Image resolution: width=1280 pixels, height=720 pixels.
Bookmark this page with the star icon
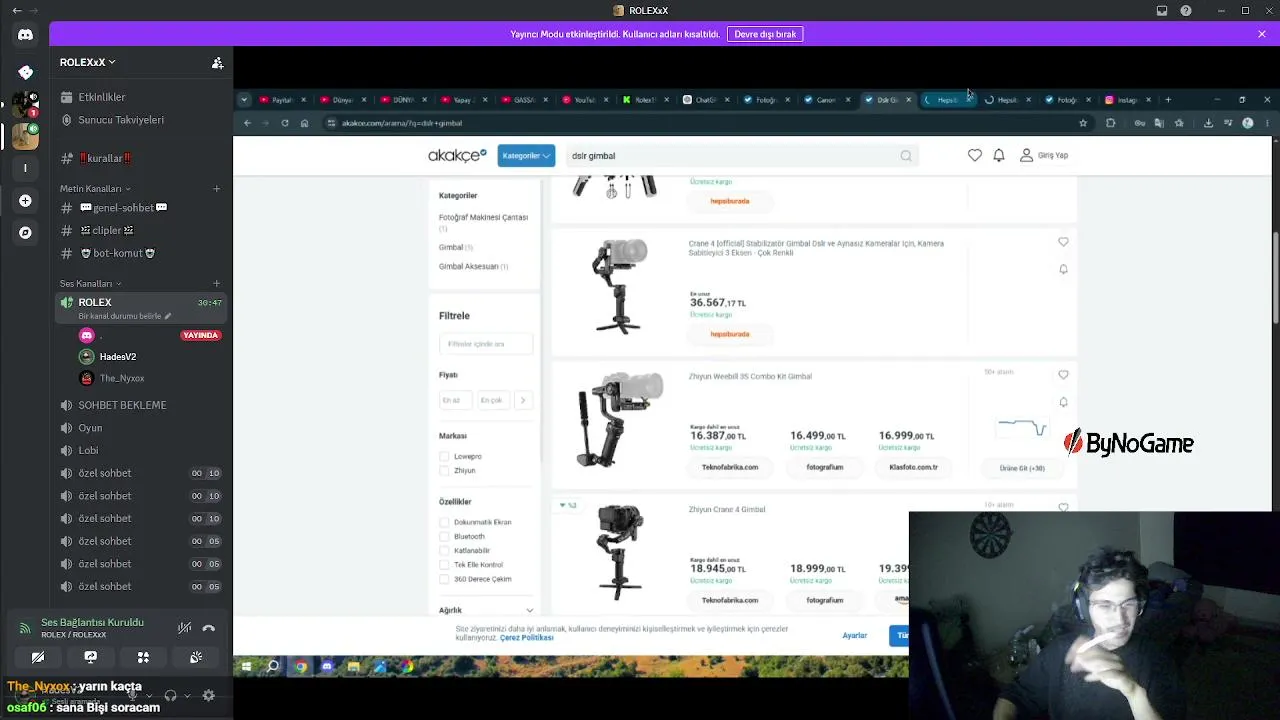pyautogui.click(x=1083, y=123)
